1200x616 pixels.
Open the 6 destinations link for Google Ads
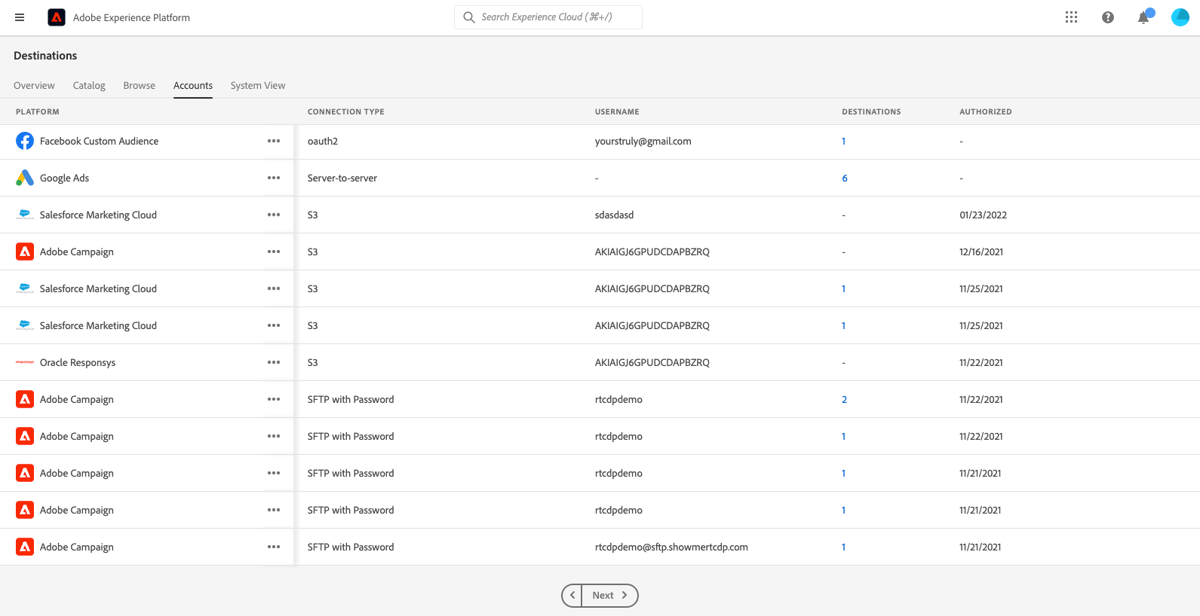(843, 177)
